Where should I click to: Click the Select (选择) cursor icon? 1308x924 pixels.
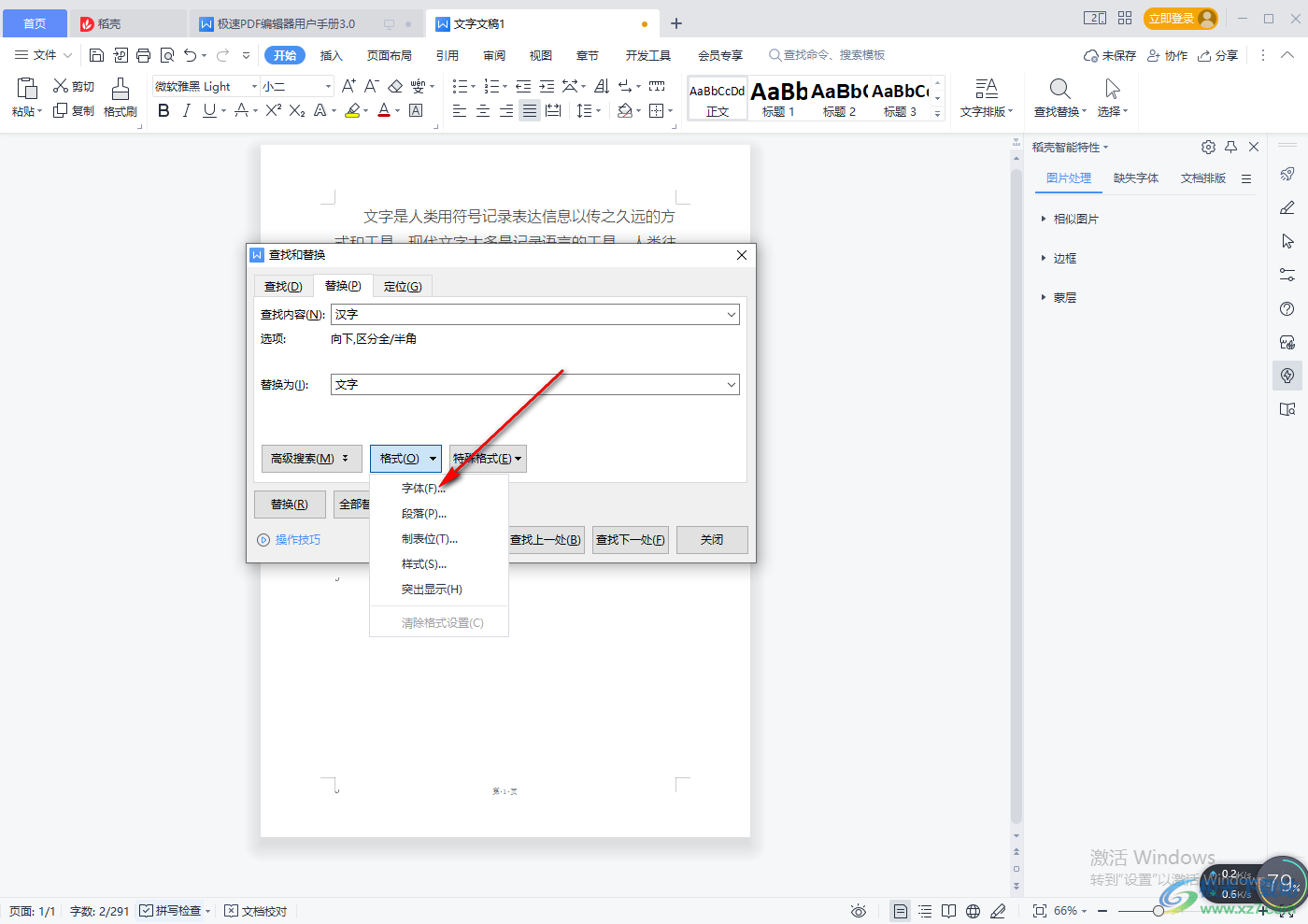pos(1112,89)
